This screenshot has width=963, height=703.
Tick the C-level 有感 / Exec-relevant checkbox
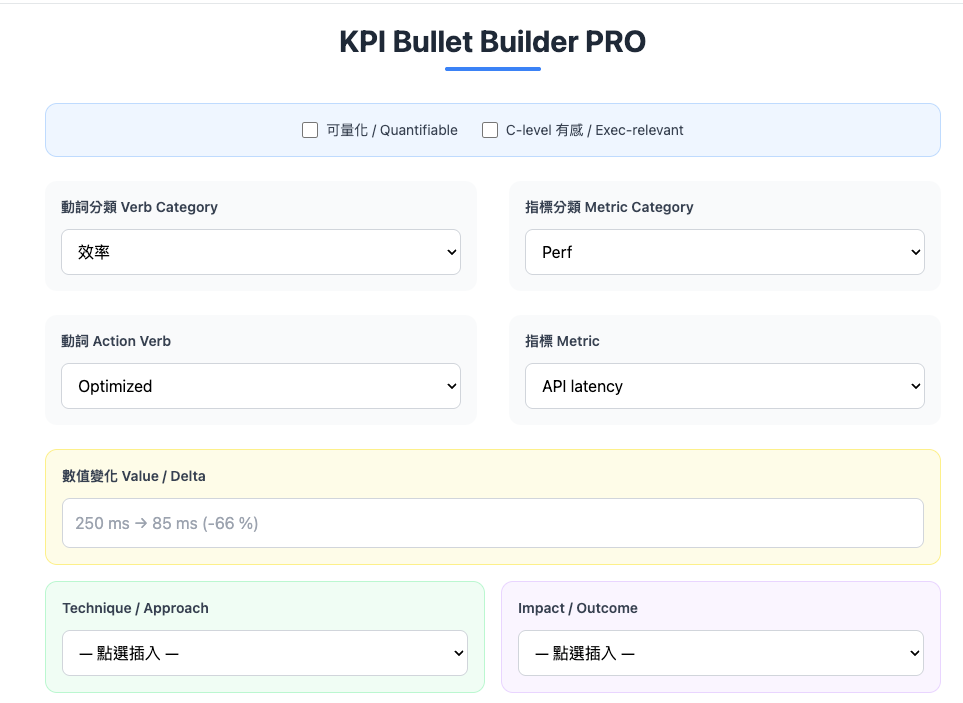[x=490, y=130]
